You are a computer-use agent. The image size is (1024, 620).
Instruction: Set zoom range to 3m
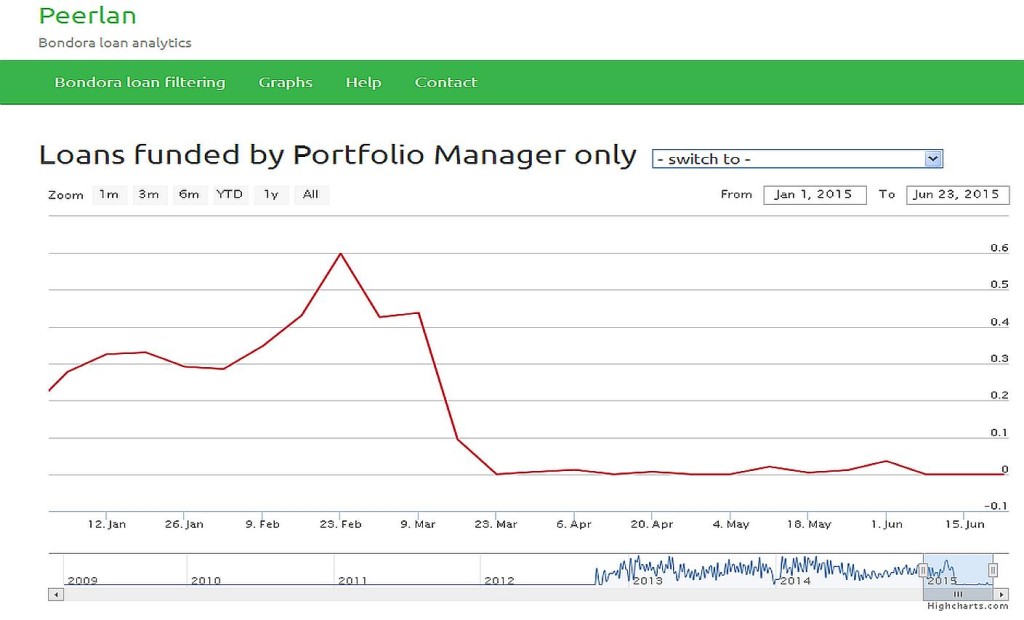click(149, 195)
